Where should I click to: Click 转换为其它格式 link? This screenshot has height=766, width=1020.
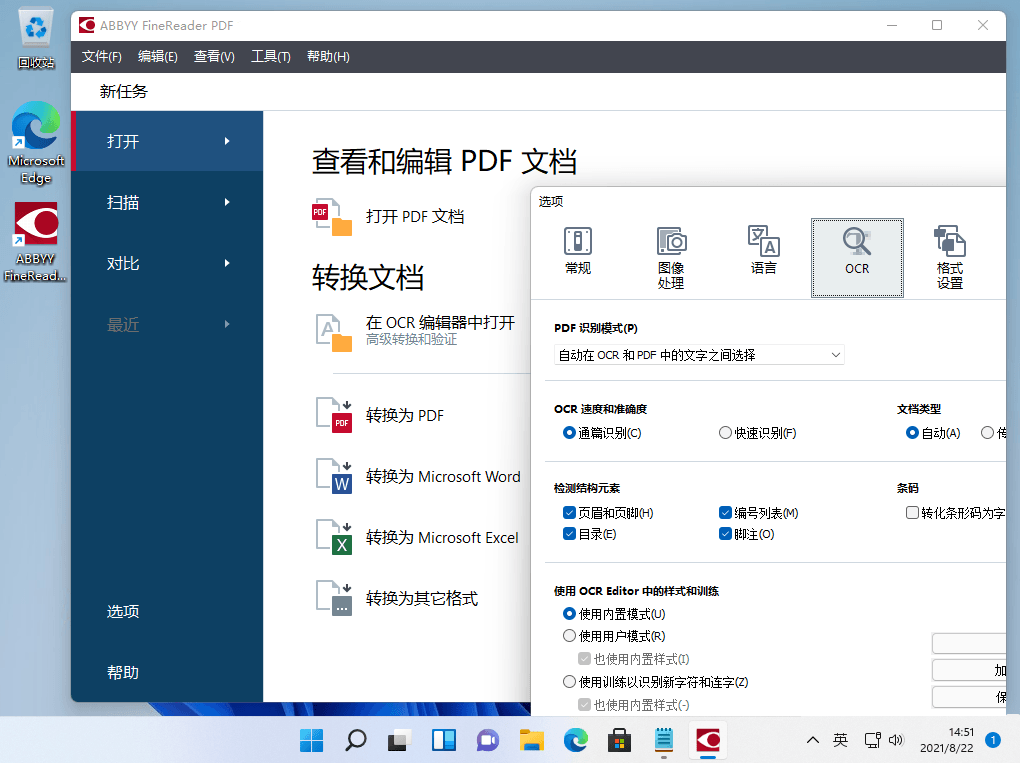422,598
